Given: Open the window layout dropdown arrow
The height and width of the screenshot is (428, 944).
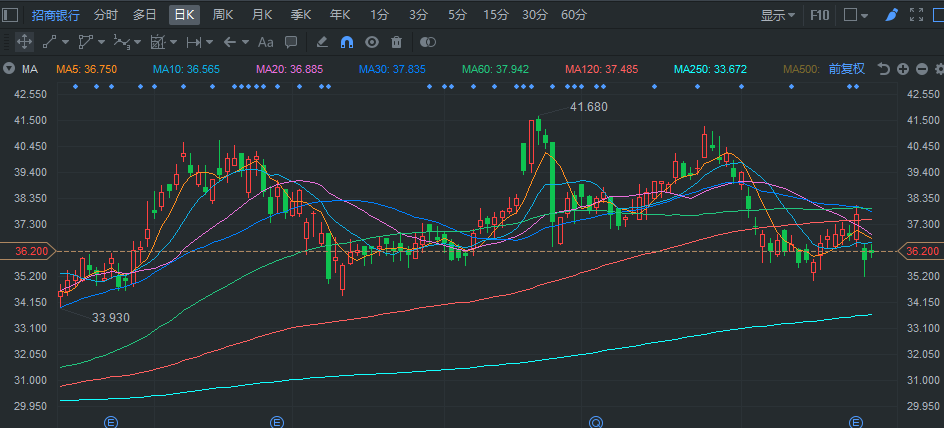Looking at the screenshot, I should (865, 16).
